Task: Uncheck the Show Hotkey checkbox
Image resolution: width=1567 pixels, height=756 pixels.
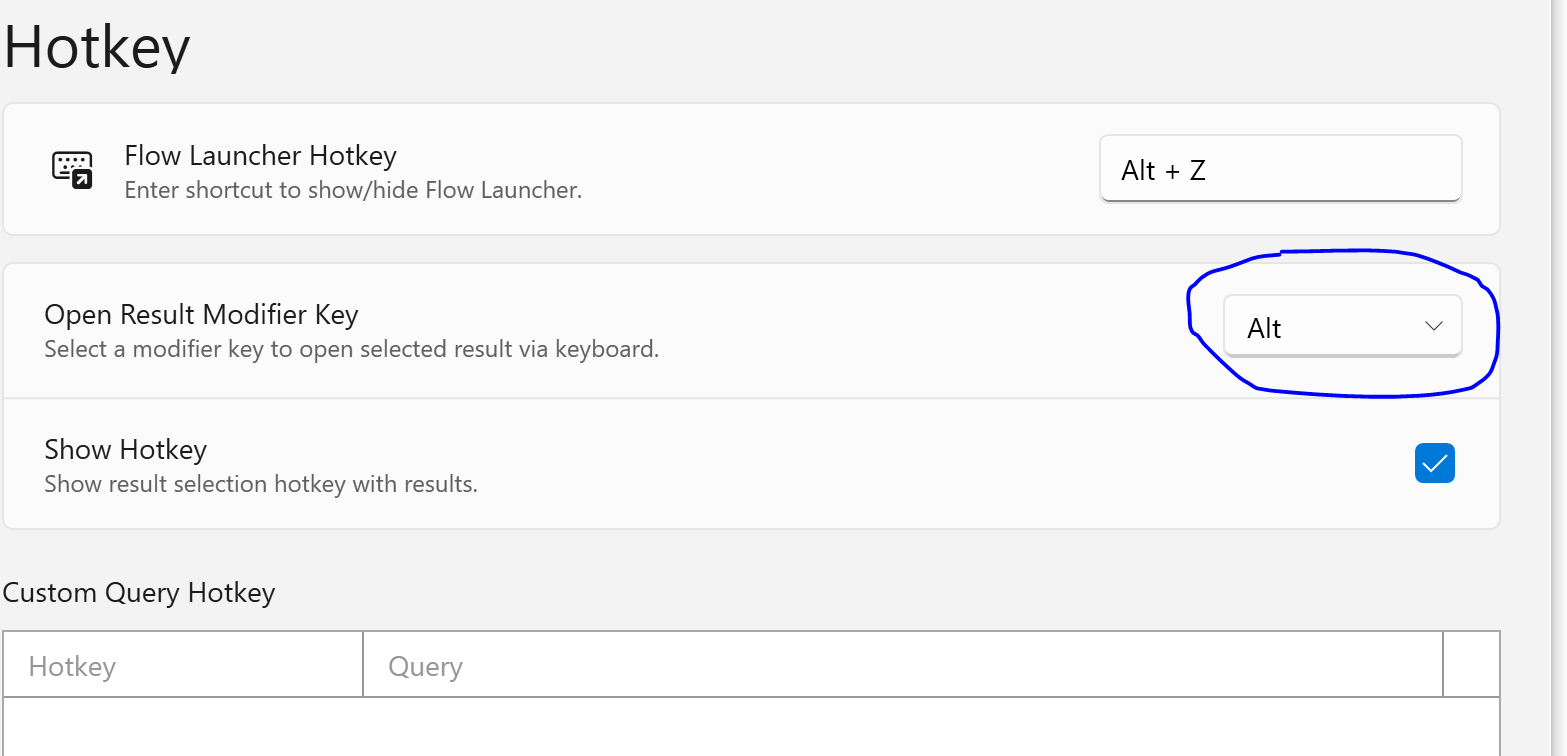Action: click(1434, 463)
